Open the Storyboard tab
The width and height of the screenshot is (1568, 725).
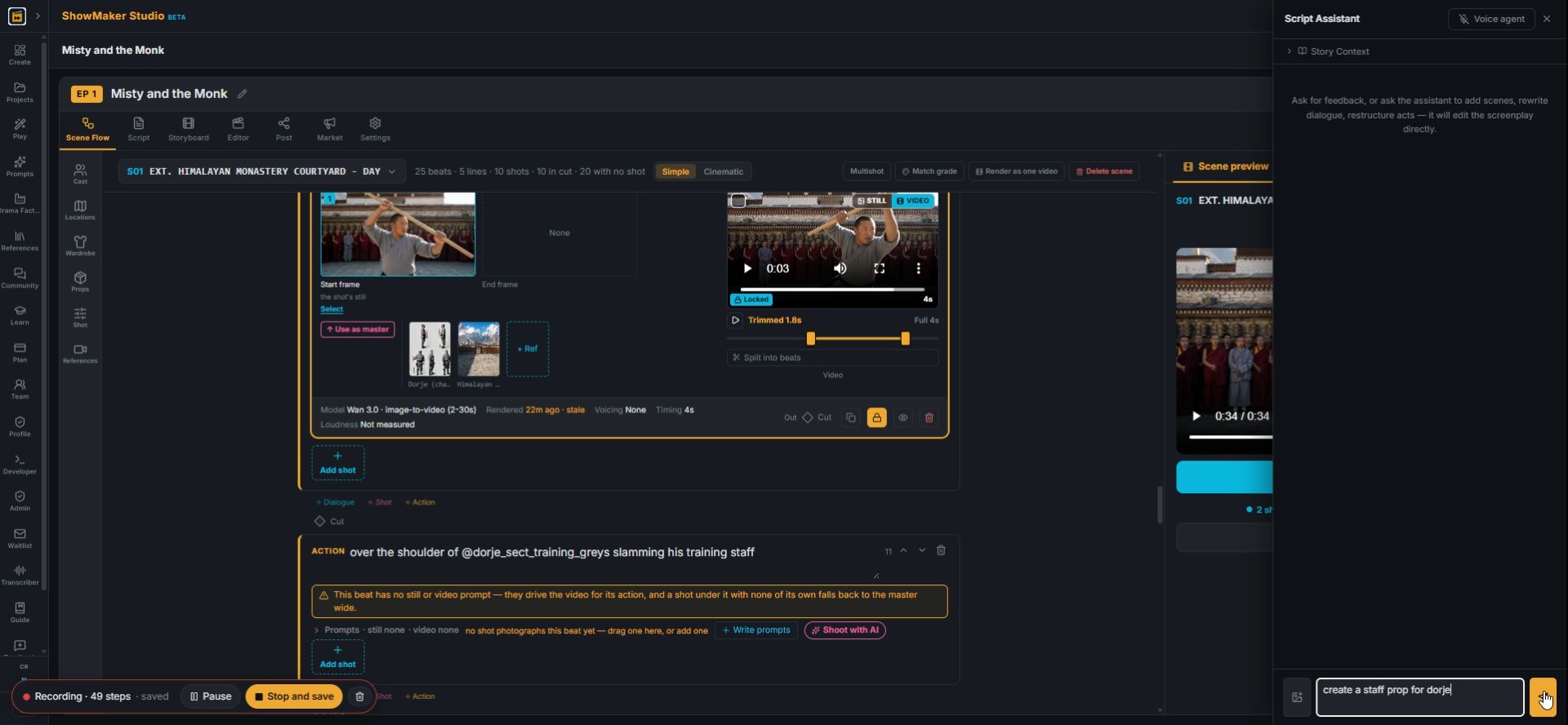[x=189, y=129]
